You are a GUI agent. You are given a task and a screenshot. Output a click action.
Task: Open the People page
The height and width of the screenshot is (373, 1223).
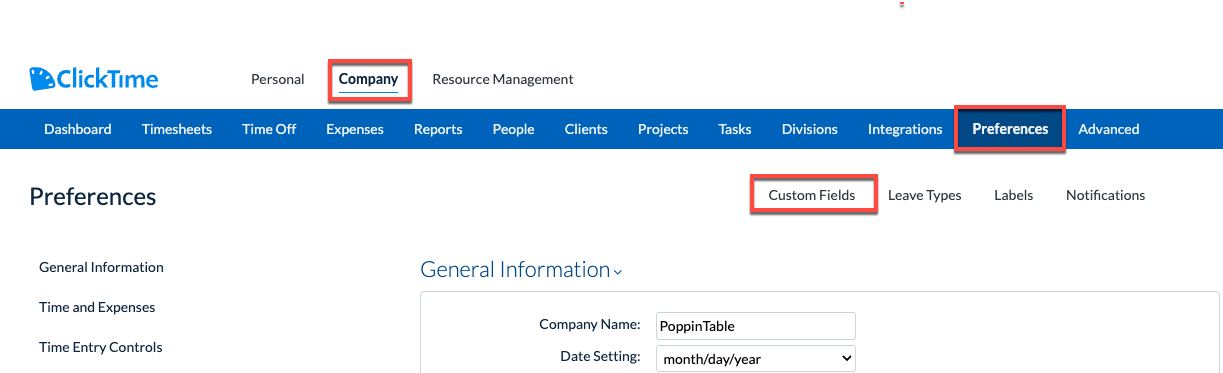(513, 129)
